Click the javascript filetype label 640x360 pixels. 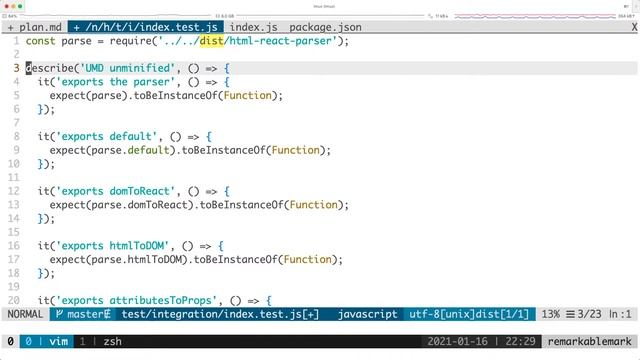pos(367,314)
